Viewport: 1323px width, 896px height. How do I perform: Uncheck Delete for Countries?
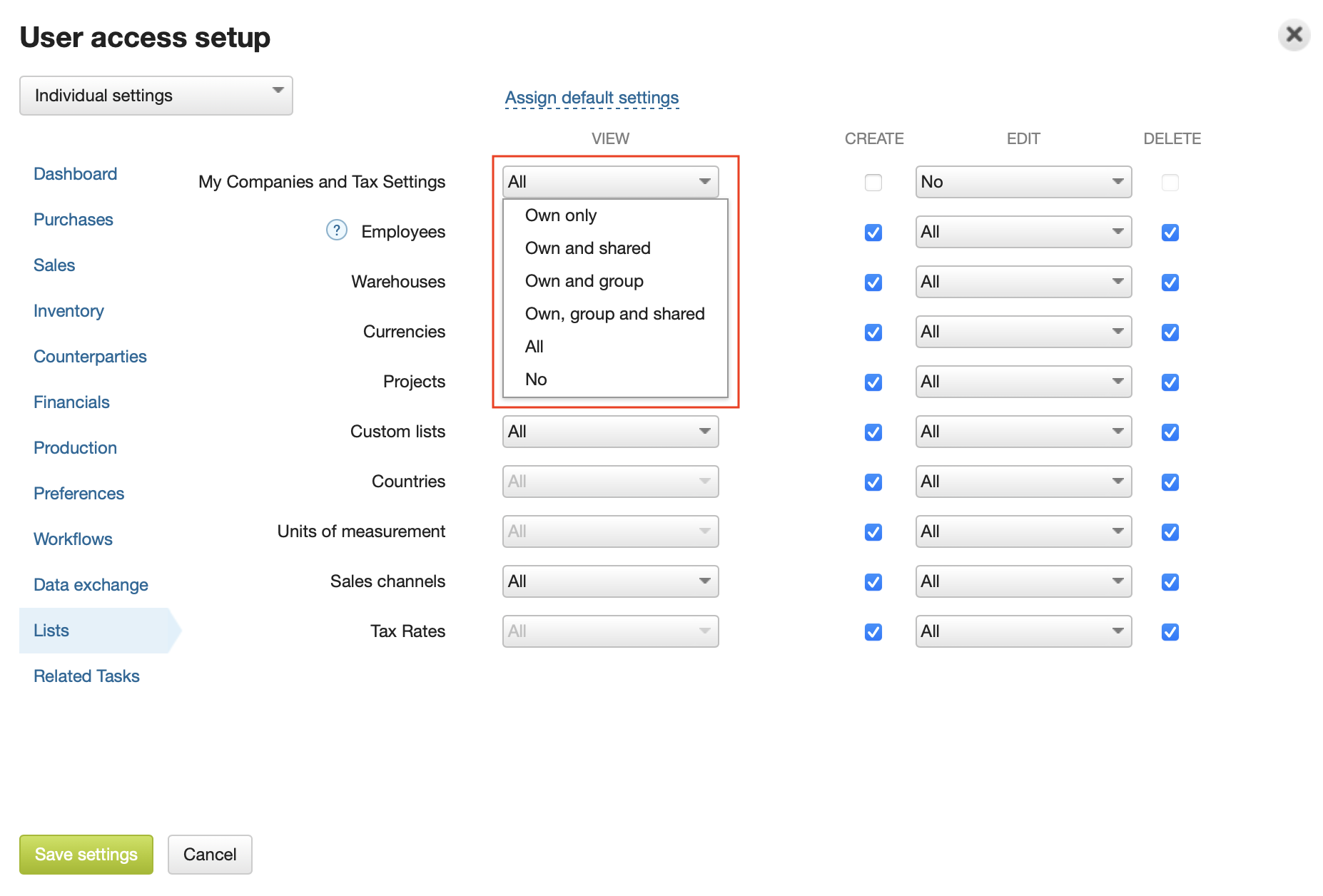pyautogui.click(x=1170, y=482)
